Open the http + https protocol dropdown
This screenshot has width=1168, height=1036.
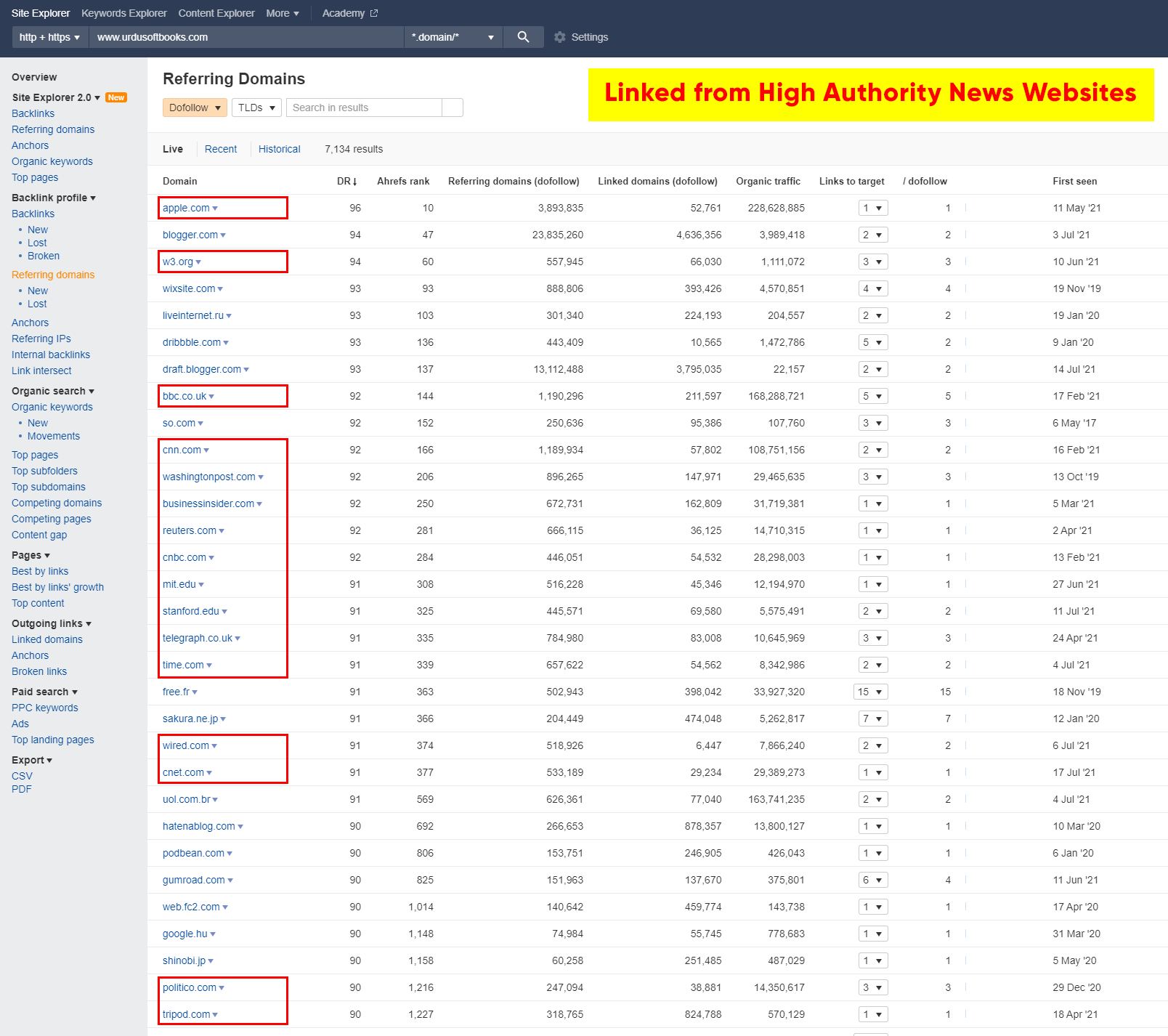pos(49,37)
